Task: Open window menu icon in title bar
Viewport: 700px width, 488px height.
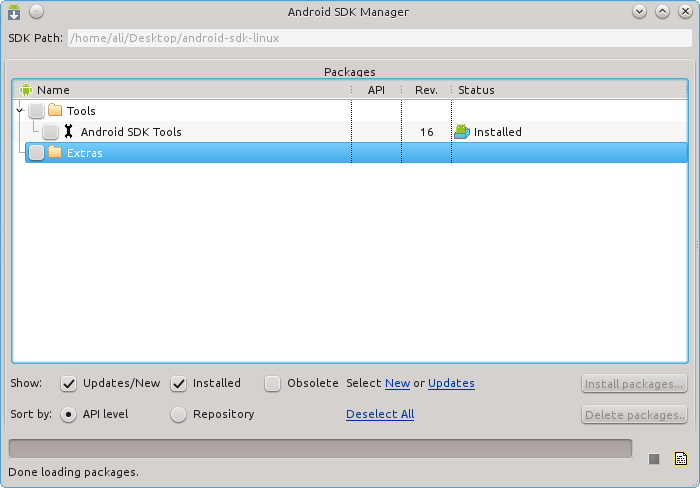Action: [14, 12]
